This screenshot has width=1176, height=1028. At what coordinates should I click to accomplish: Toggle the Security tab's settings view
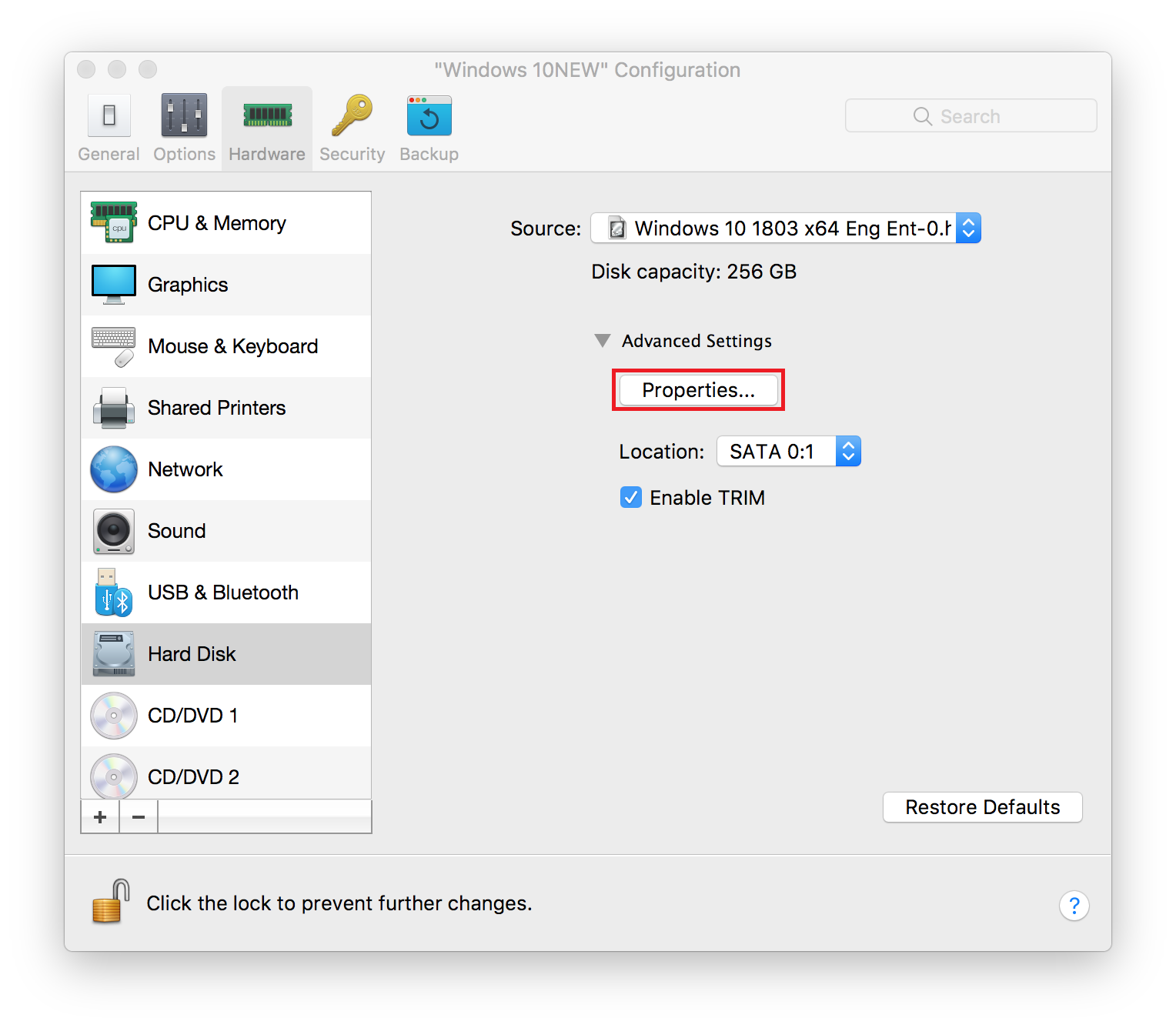coord(352,127)
